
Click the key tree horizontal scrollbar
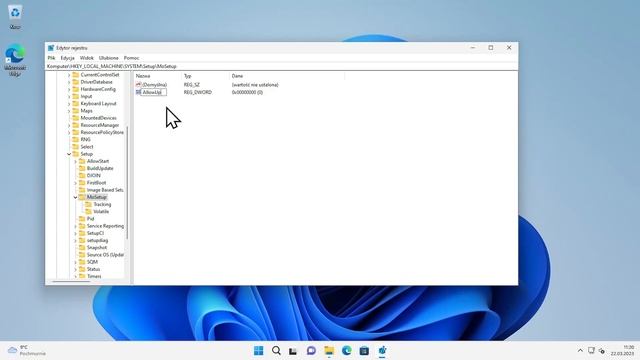(x=71, y=281)
